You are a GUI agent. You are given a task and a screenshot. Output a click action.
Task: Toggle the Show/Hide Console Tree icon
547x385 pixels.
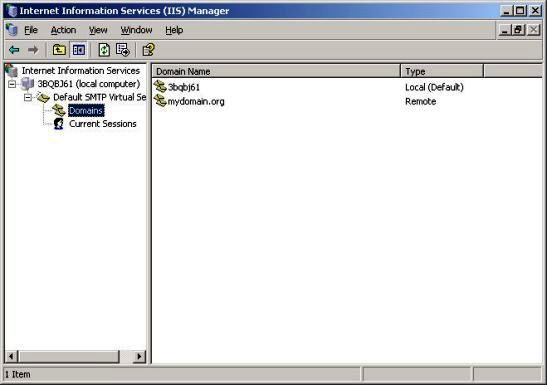(78, 50)
